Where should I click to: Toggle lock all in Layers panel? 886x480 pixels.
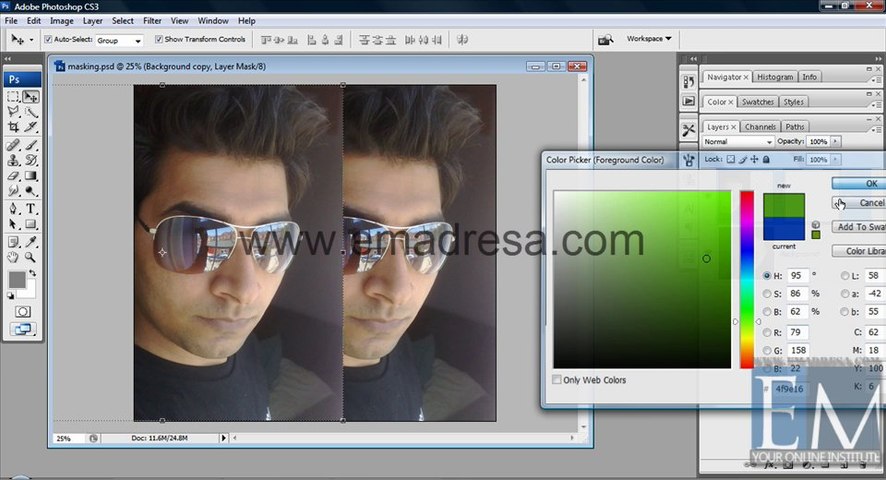(766, 159)
